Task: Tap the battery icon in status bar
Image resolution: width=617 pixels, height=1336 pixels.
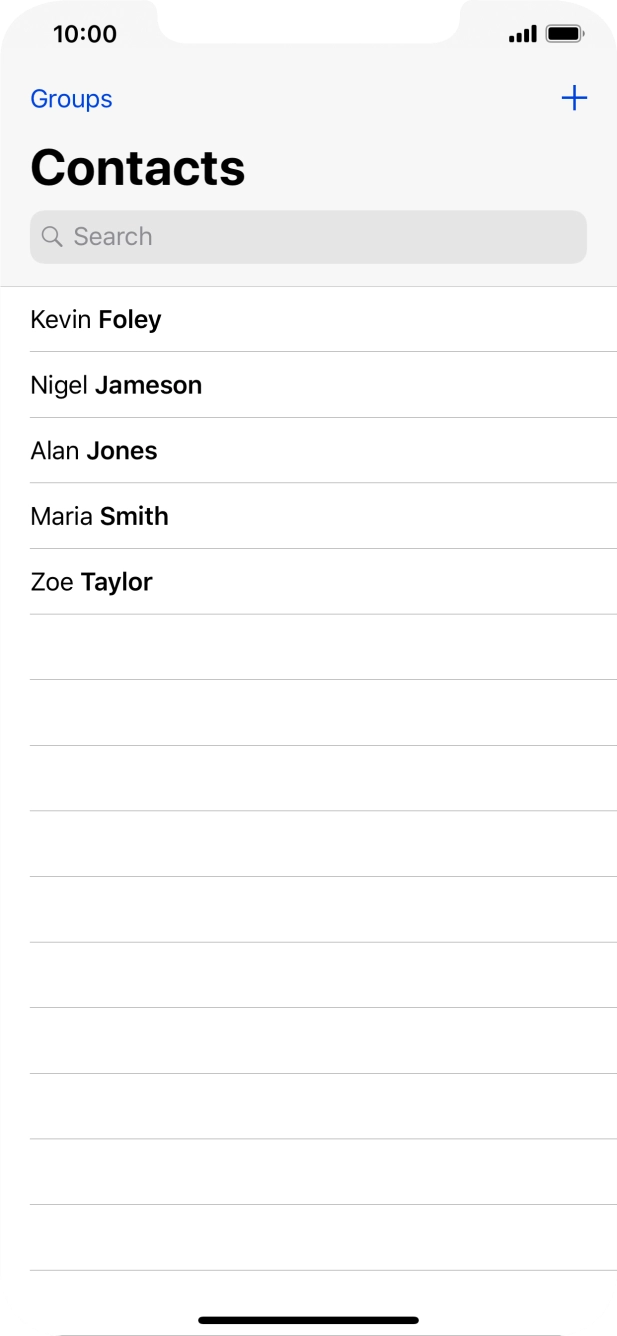Action: pyautogui.click(x=565, y=34)
